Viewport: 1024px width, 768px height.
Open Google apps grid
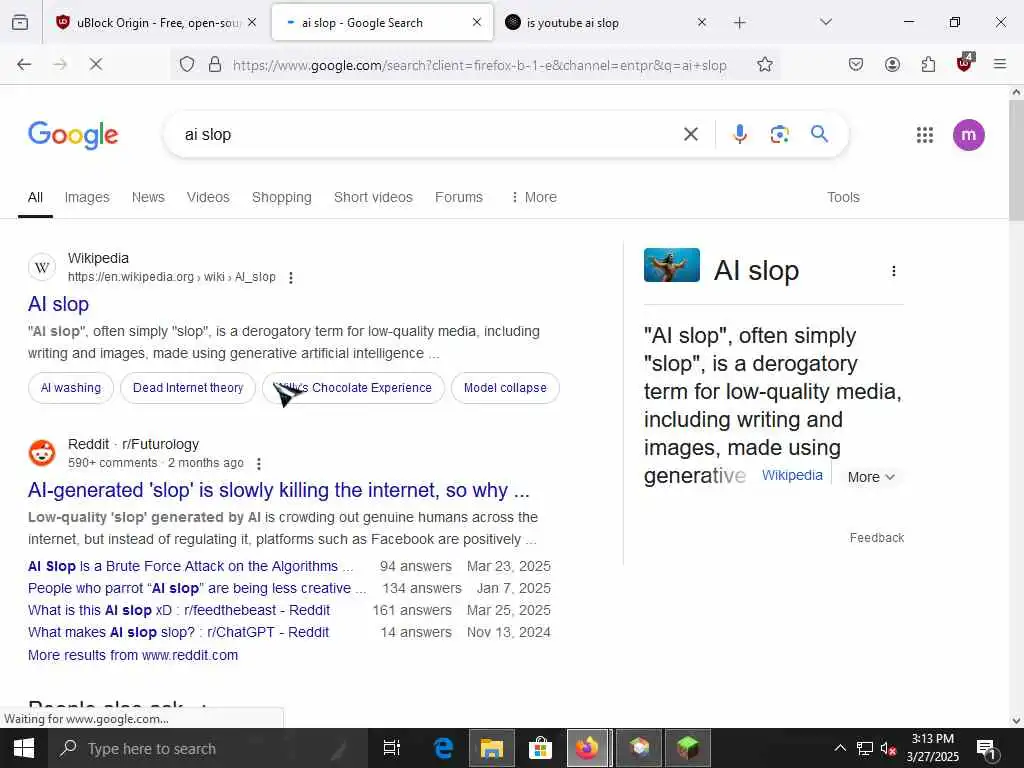(924, 135)
